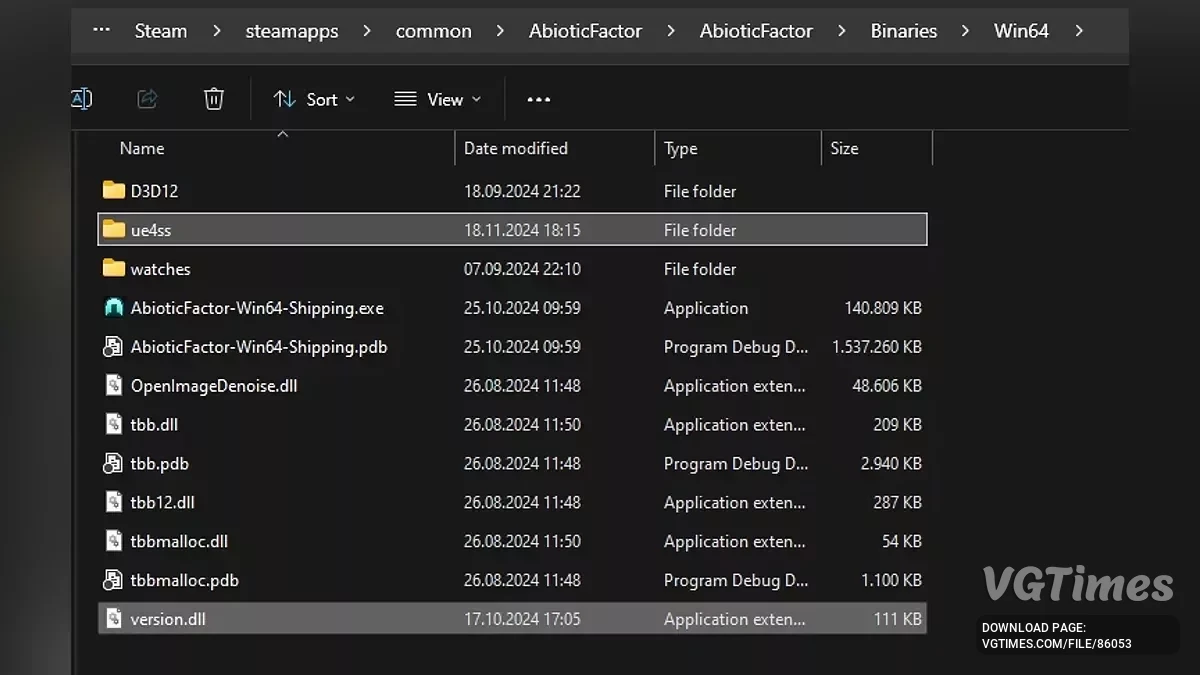
Task: Expand the chevron after Win64 in breadcrumb
Action: coord(1079,31)
